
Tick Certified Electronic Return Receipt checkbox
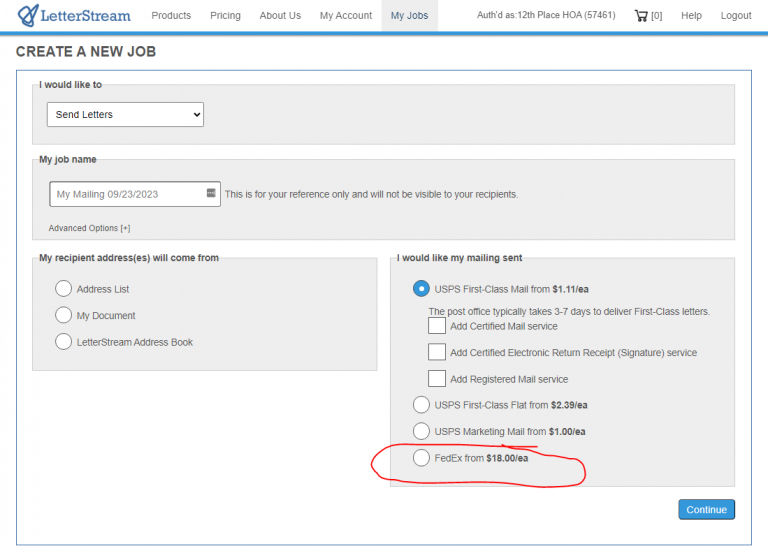[x=437, y=352]
